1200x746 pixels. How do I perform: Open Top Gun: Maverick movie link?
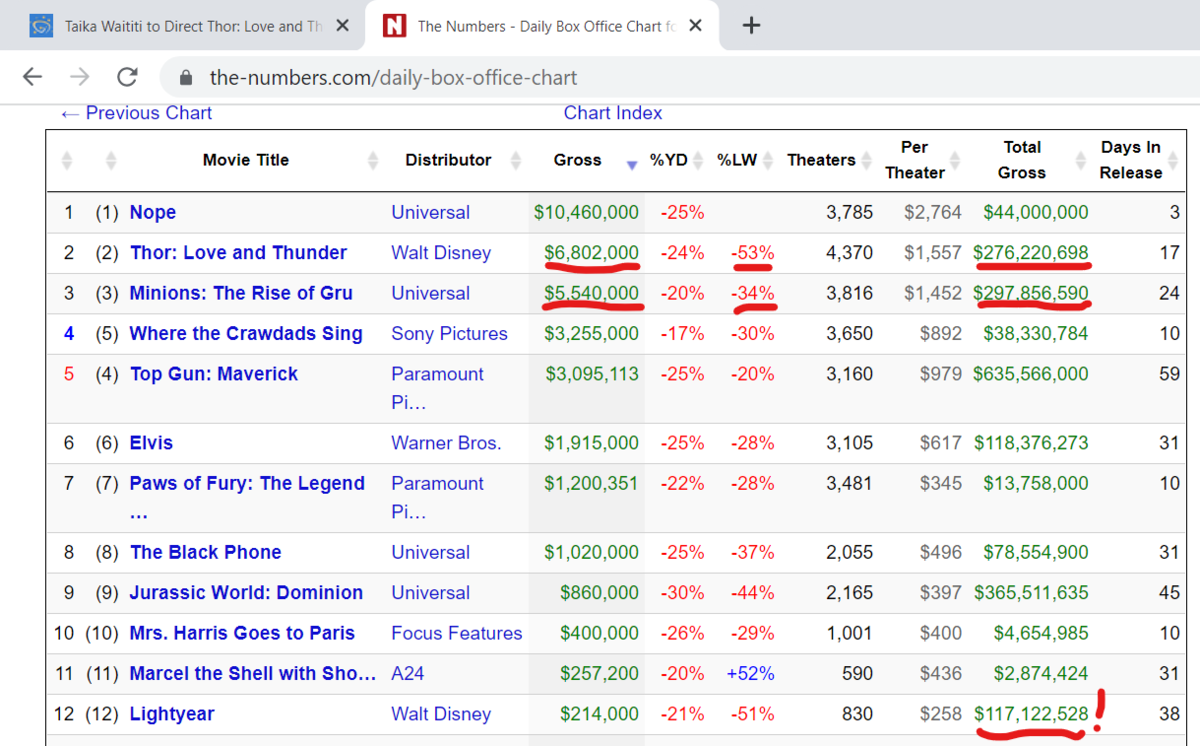tap(214, 374)
